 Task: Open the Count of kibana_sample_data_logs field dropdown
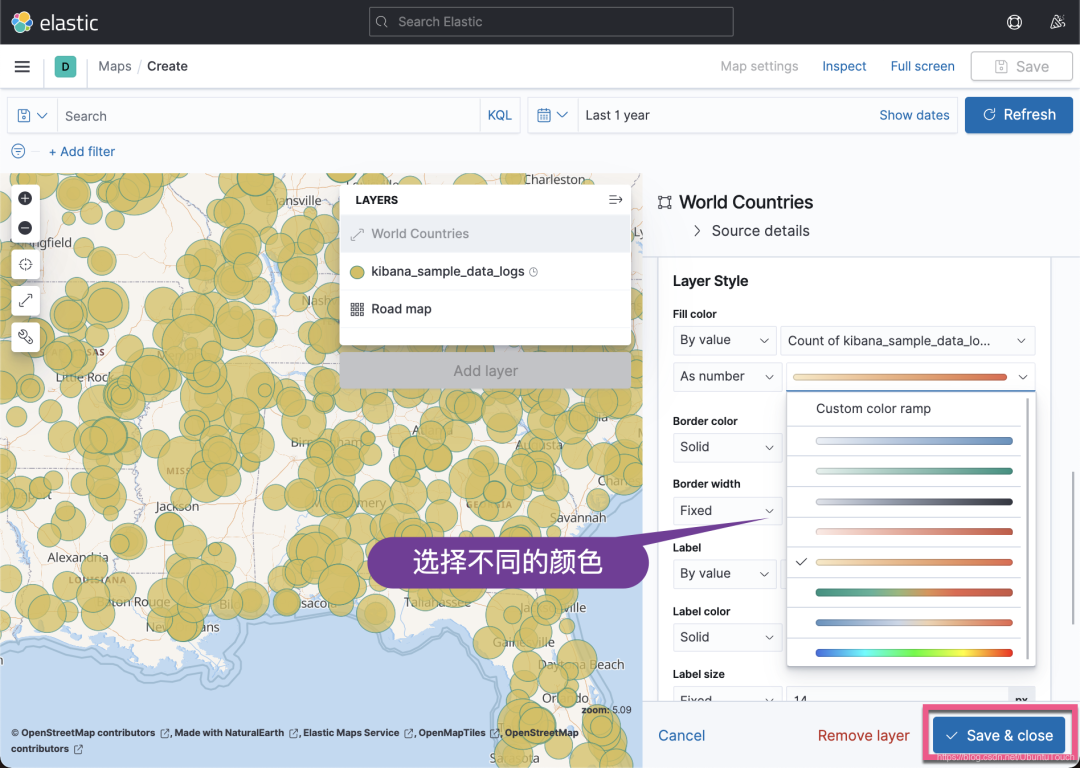(908, 340)
